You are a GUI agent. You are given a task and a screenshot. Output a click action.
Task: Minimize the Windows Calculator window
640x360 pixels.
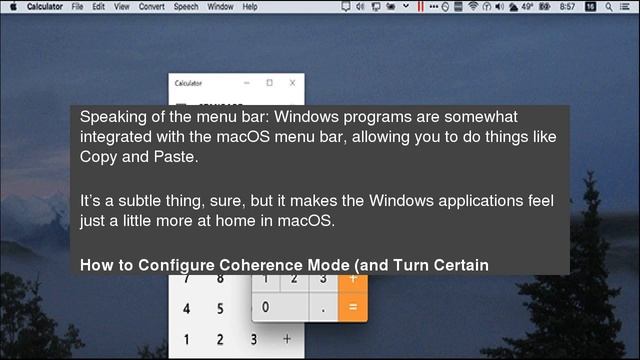tap(247, 83)
